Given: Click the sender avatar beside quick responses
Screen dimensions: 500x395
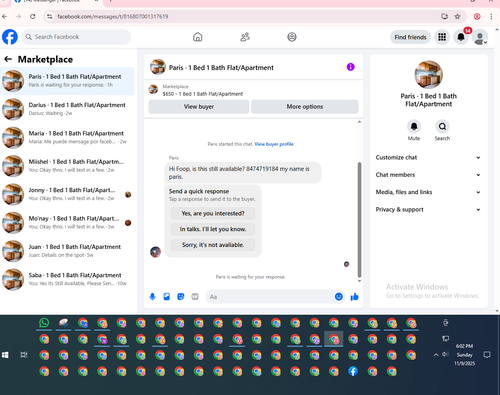Looking at the screenshot, I should coord(156,252).
